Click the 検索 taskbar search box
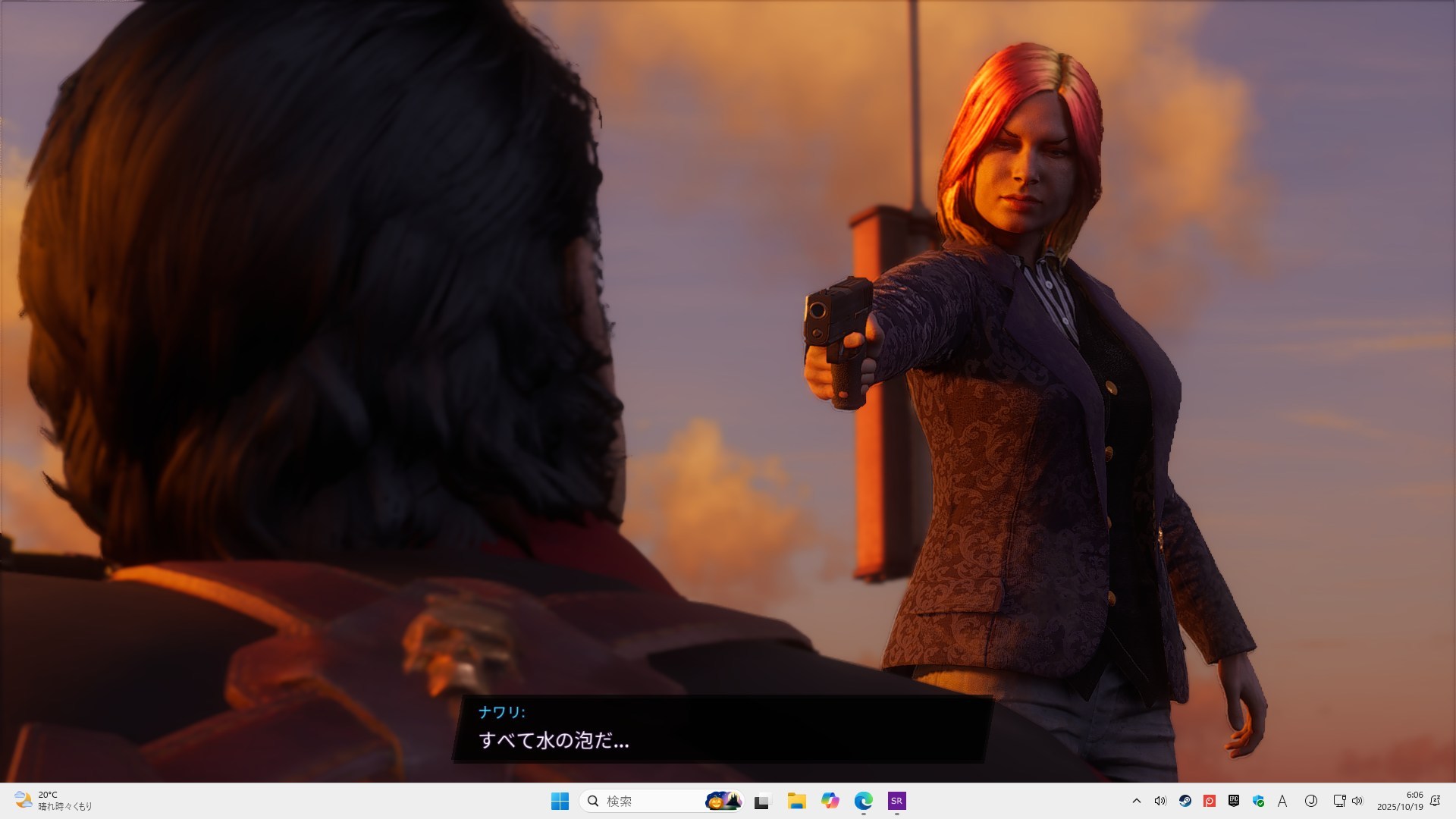The width and height of the screenshot is (1456, 819). (645, 801)
